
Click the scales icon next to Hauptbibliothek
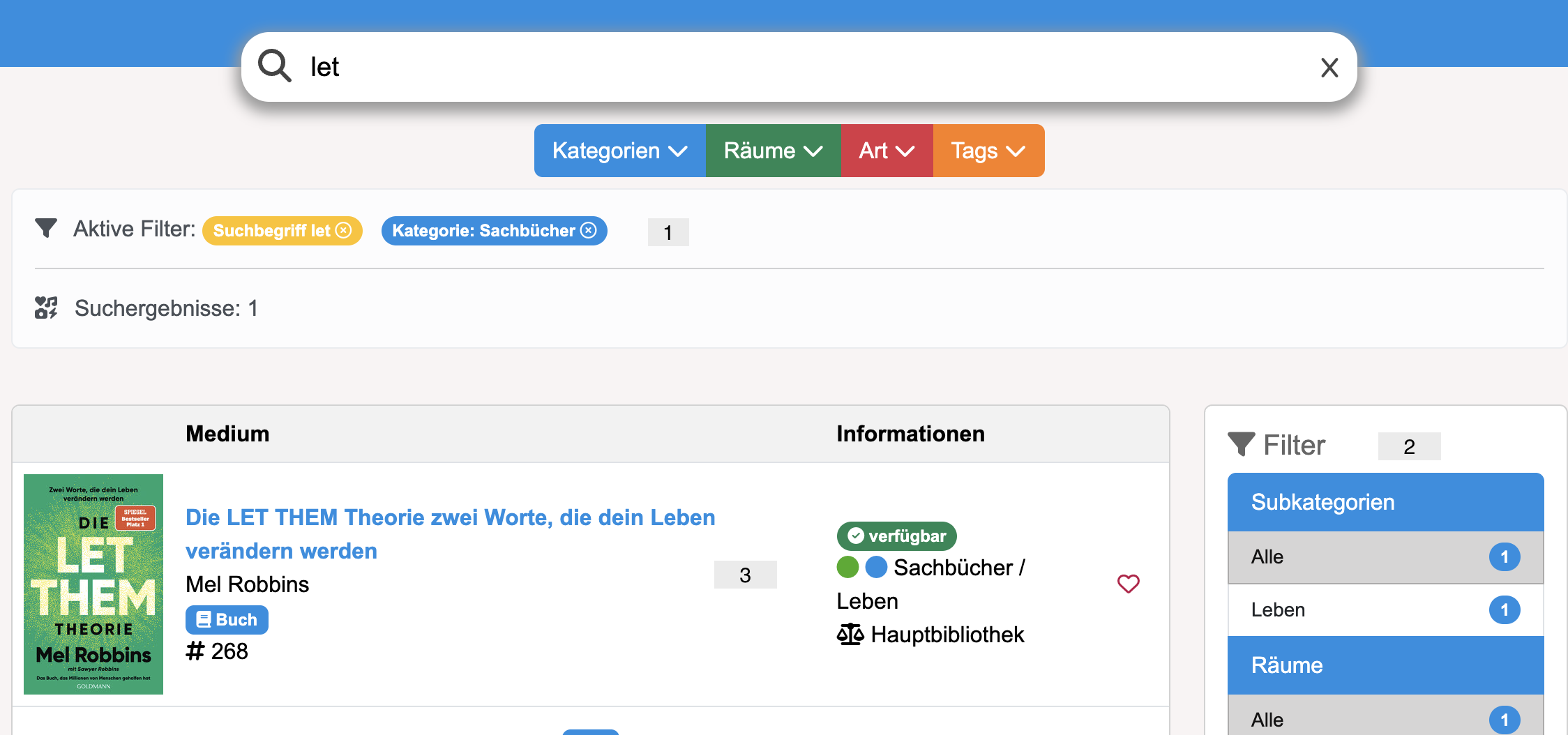[x=850, y=635]
